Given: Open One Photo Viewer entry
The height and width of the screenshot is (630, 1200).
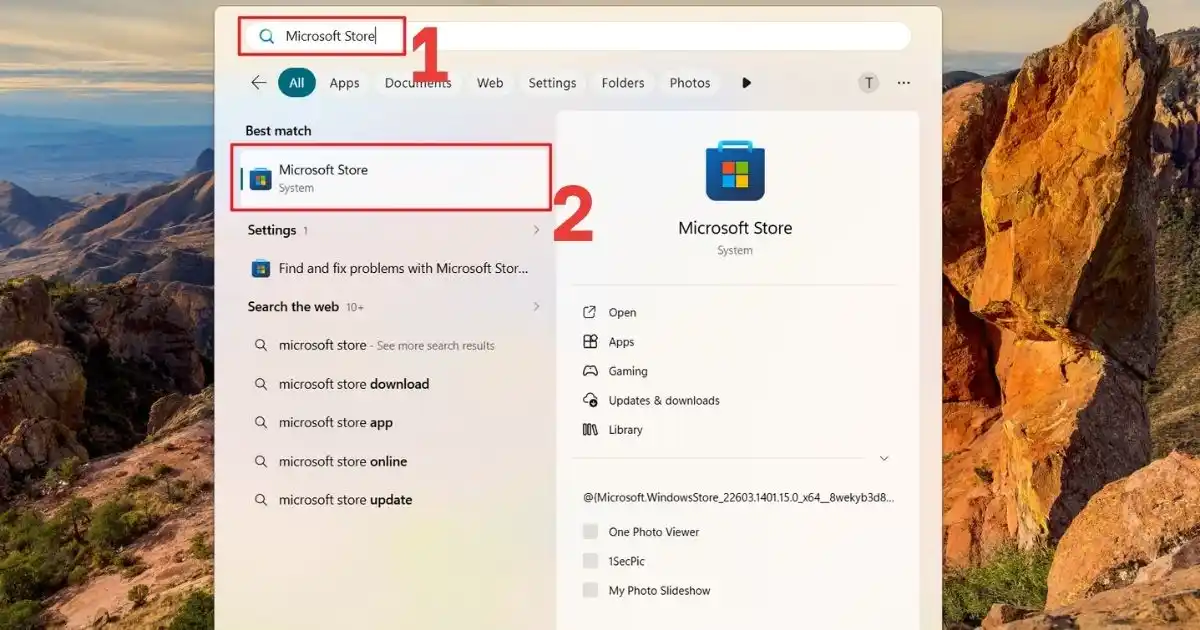Looking at the screenshot, I should point(654,532).
